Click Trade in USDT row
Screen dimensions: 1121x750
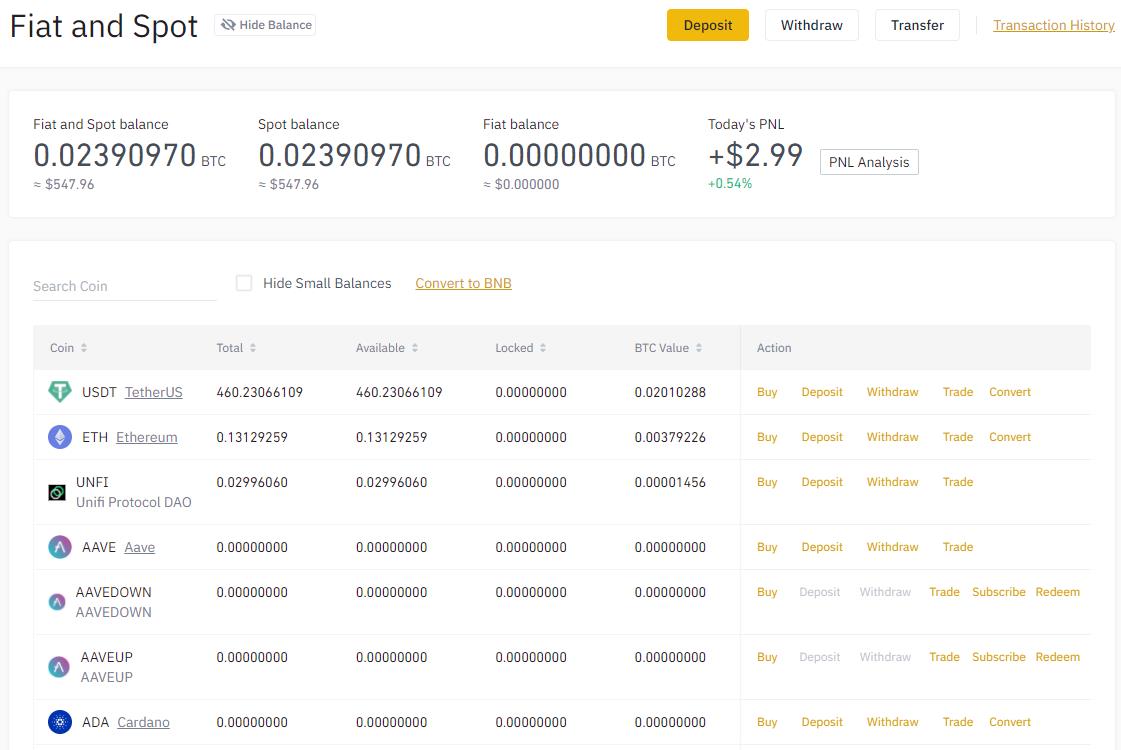[x=957, y=392]
